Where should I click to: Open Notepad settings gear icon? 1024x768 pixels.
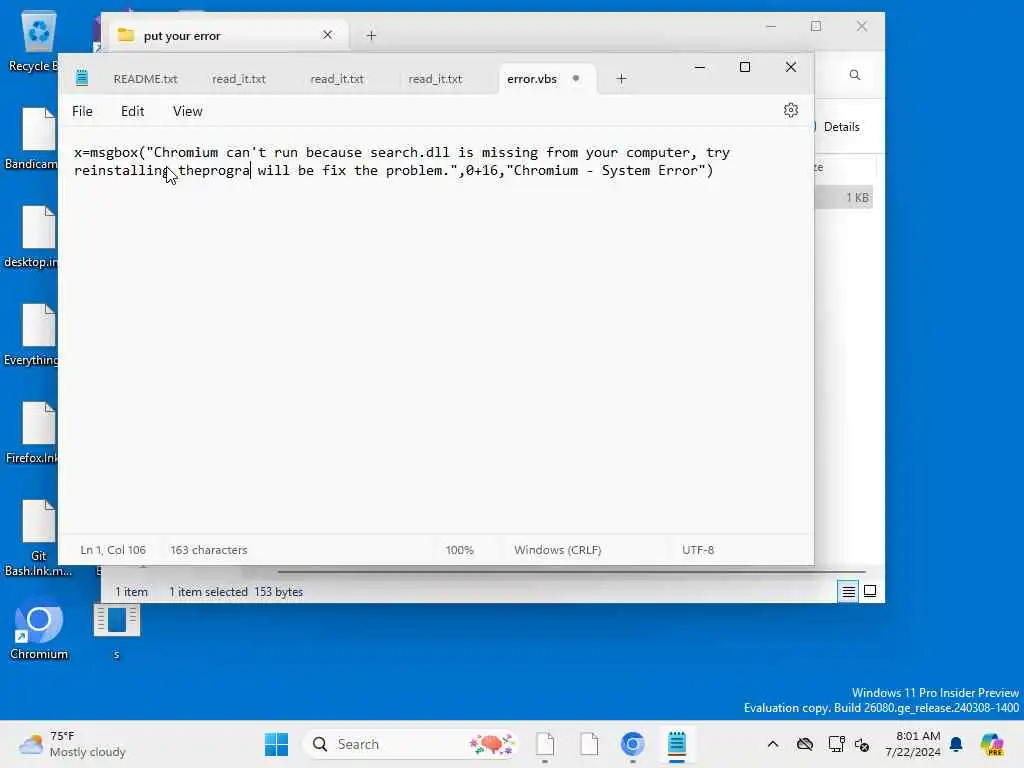pos(790,110)
